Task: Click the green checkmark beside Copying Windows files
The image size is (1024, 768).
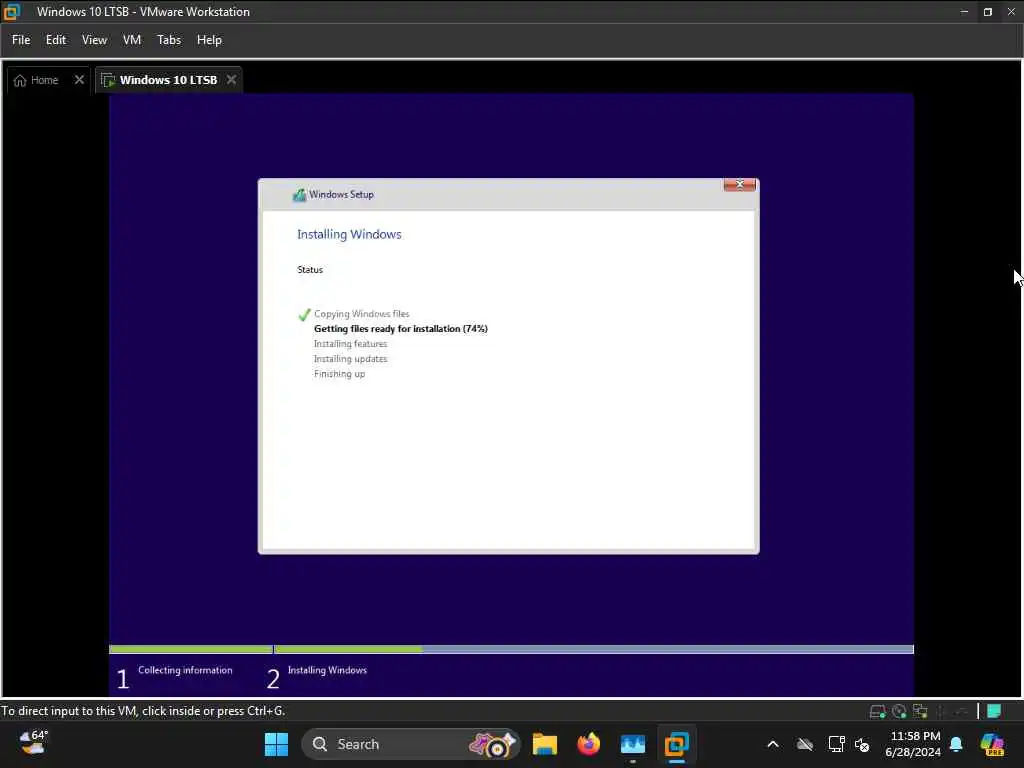Action: [304, 315]
